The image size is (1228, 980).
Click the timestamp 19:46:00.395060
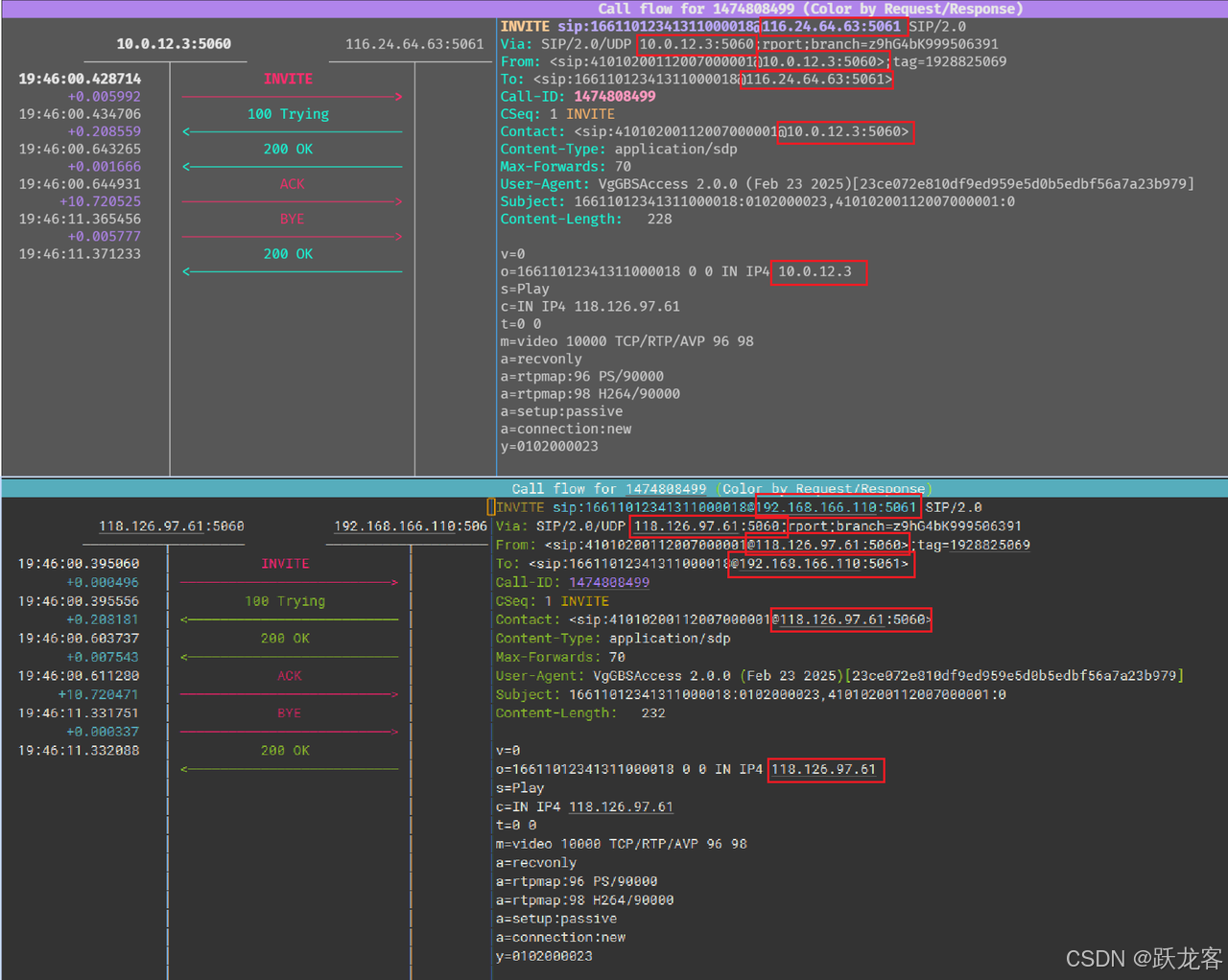(78, 564)
